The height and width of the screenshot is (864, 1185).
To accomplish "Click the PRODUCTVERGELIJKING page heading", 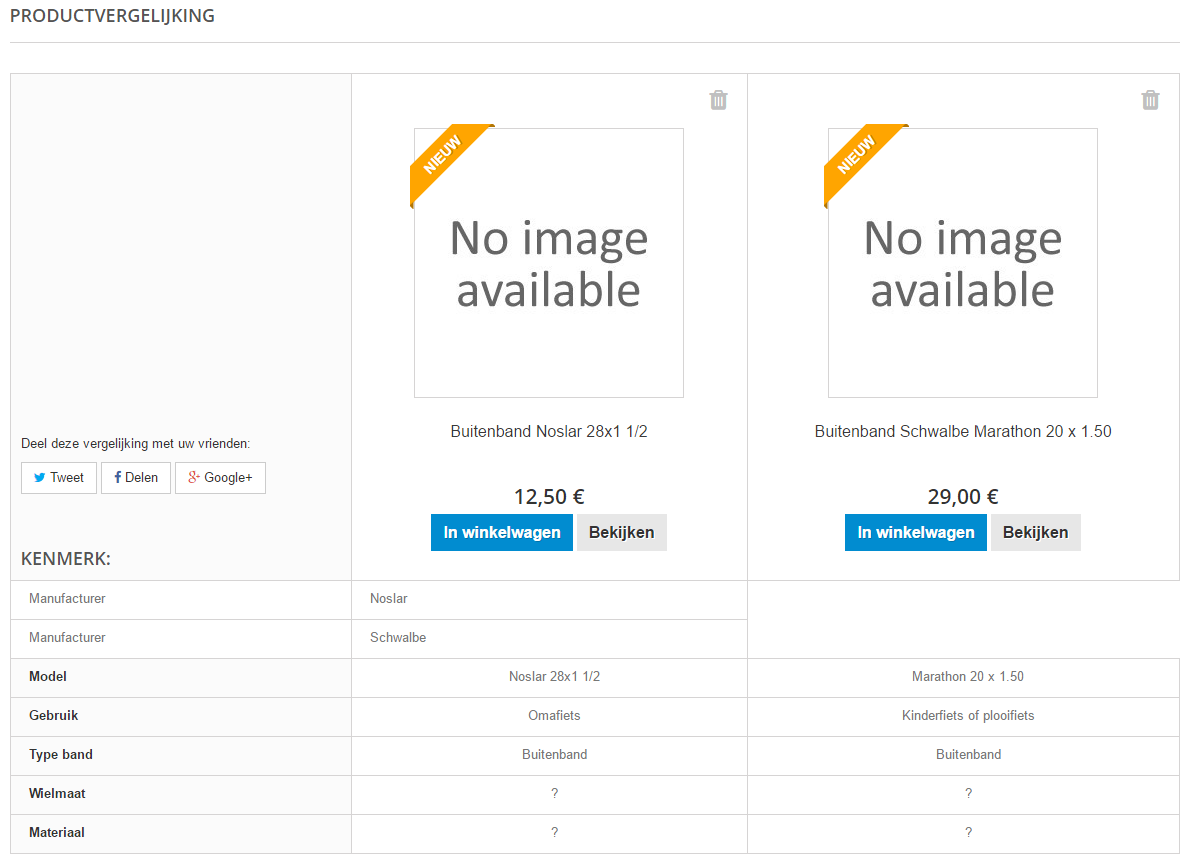I will coord(112,16).
